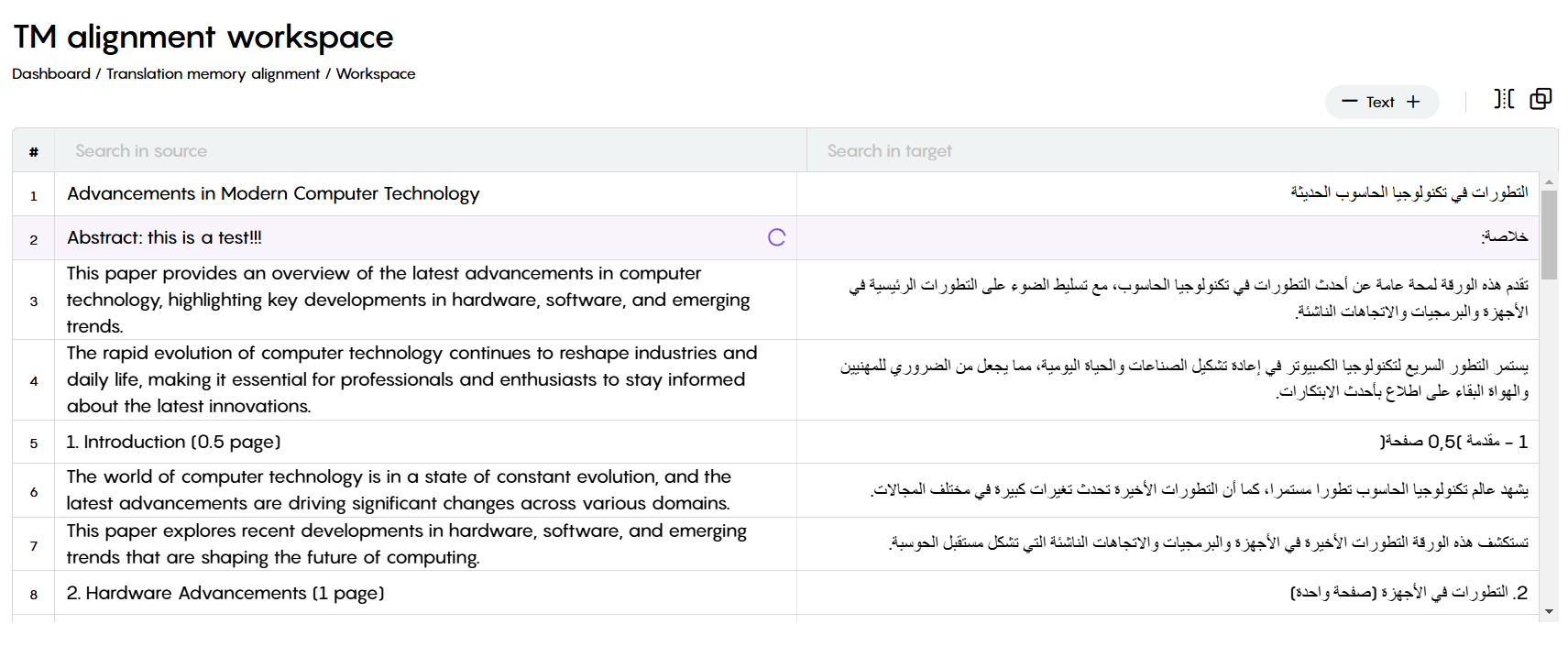Image resolution: width=1568 pixels, height=646 pixels.
Task: Click target cell of row 1
Action: [1168, 194]
